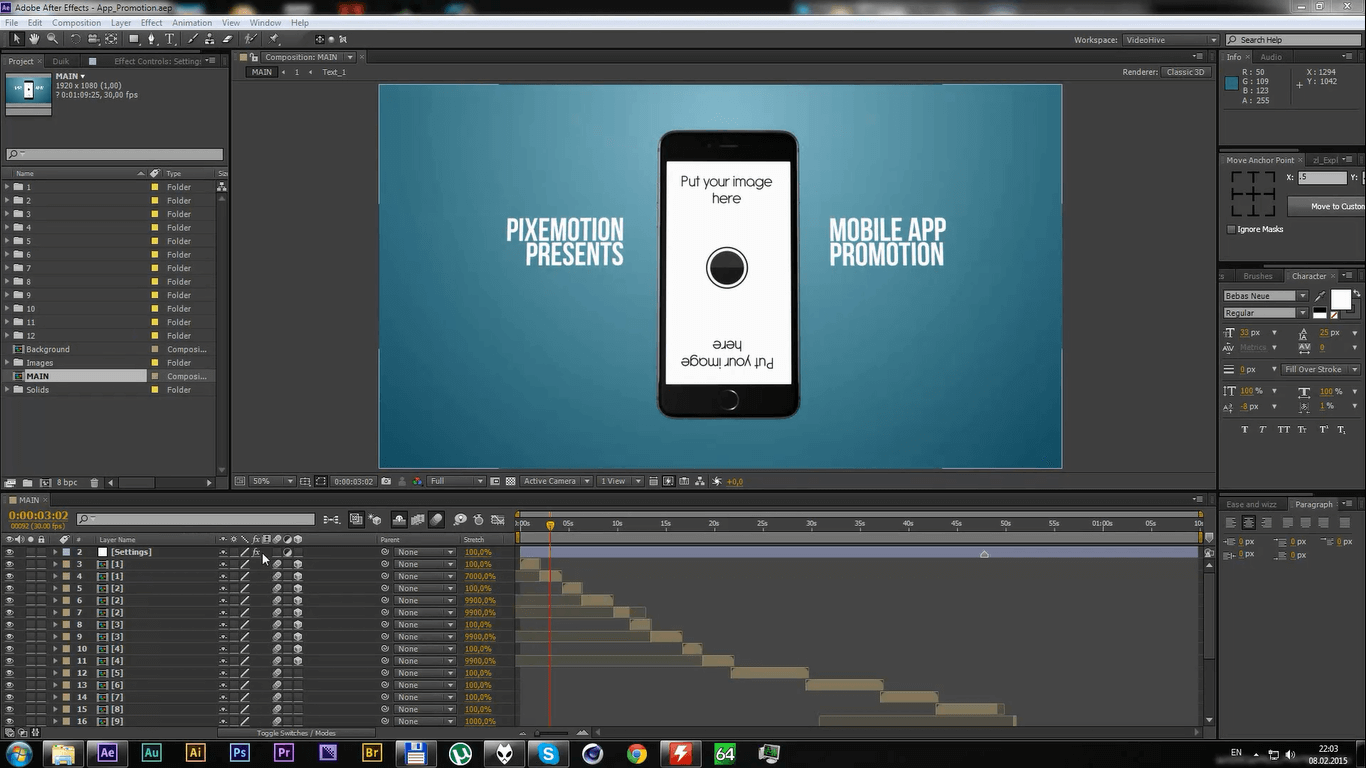Open the Graph Editor
Image resolution: width=1366 pixels, height=768 pixels.
tap(497, 519)
